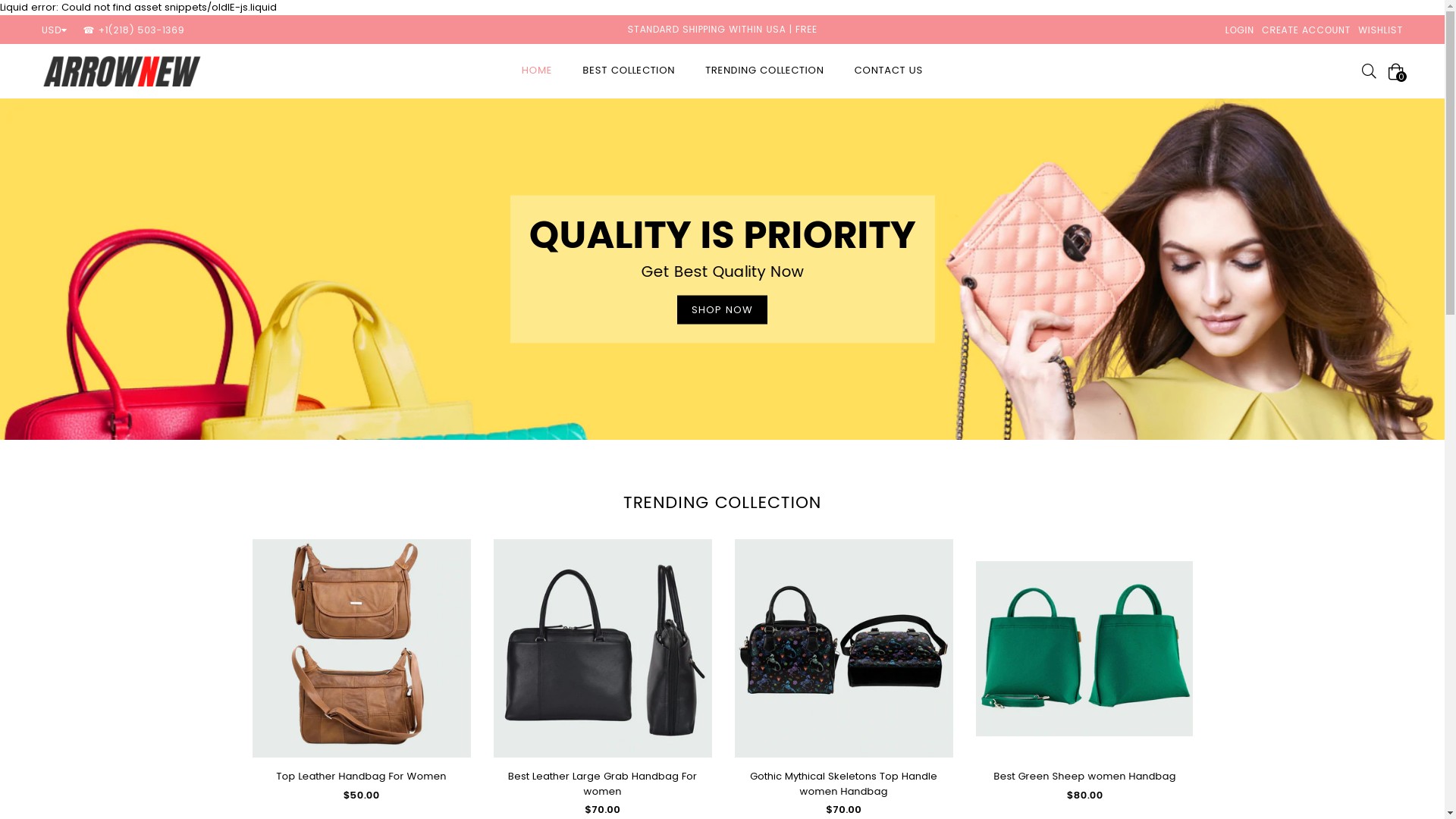View the brown leather handbag thumbnail
The height and width of the screenshot is (819, 1456).
pos(362,648)
